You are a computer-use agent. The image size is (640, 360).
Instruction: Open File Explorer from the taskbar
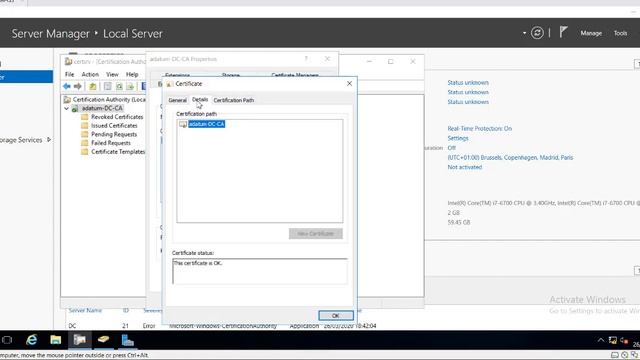(x=56, y=340)
